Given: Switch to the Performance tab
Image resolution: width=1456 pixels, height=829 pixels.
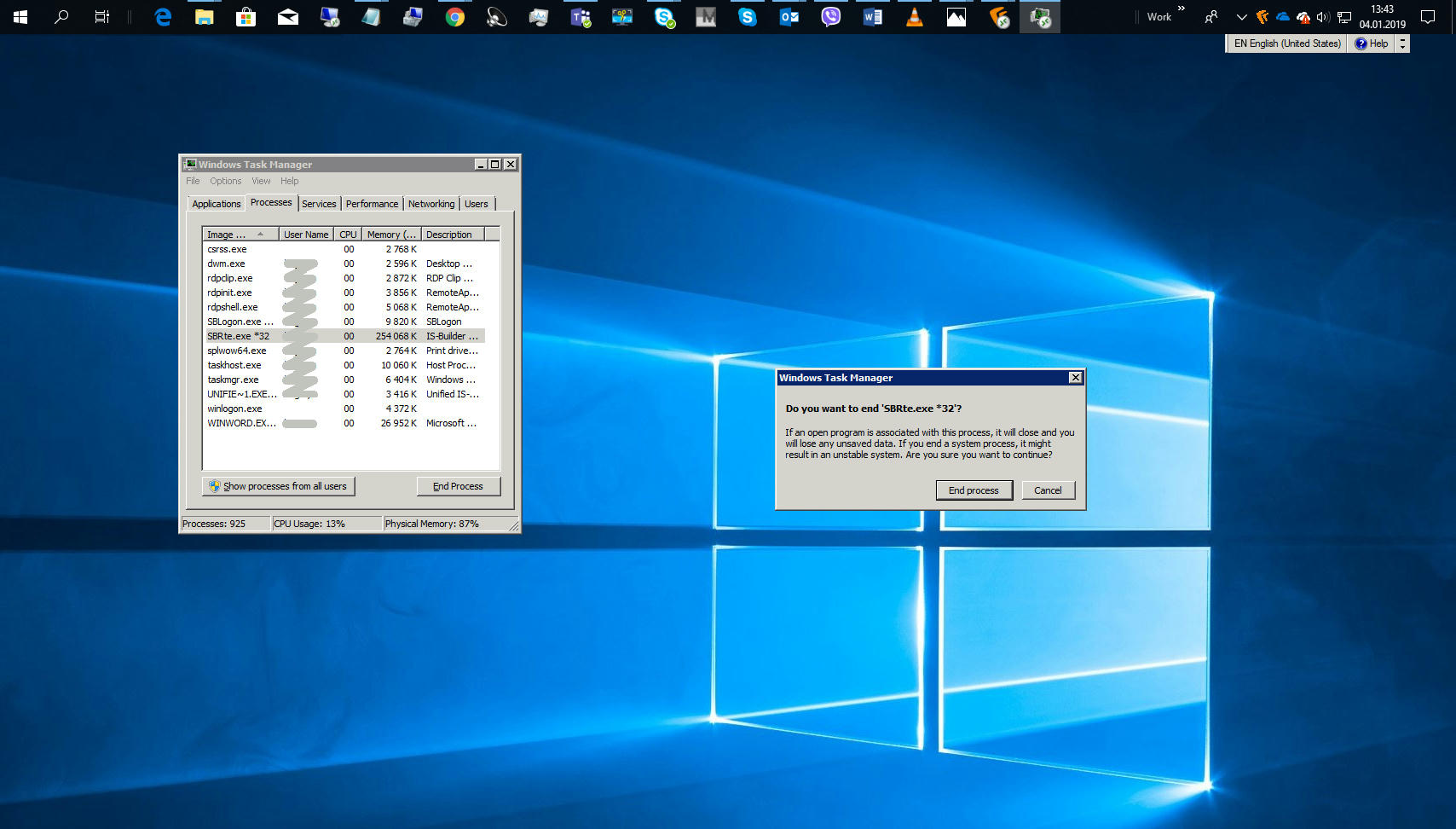Looking at the screenshot, I should click(x=372, y=204).
